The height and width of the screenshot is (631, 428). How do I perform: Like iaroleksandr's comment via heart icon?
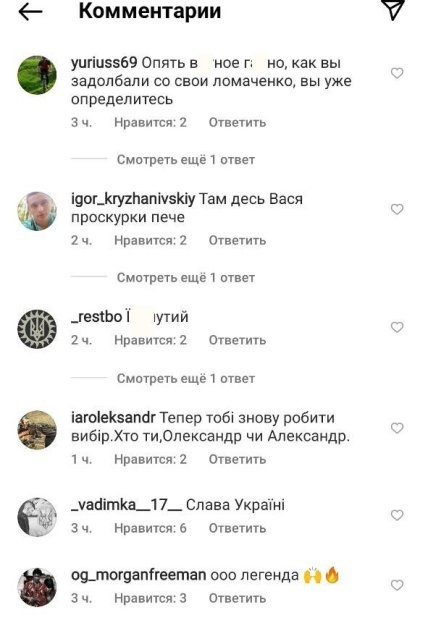(x=397, y=428)
